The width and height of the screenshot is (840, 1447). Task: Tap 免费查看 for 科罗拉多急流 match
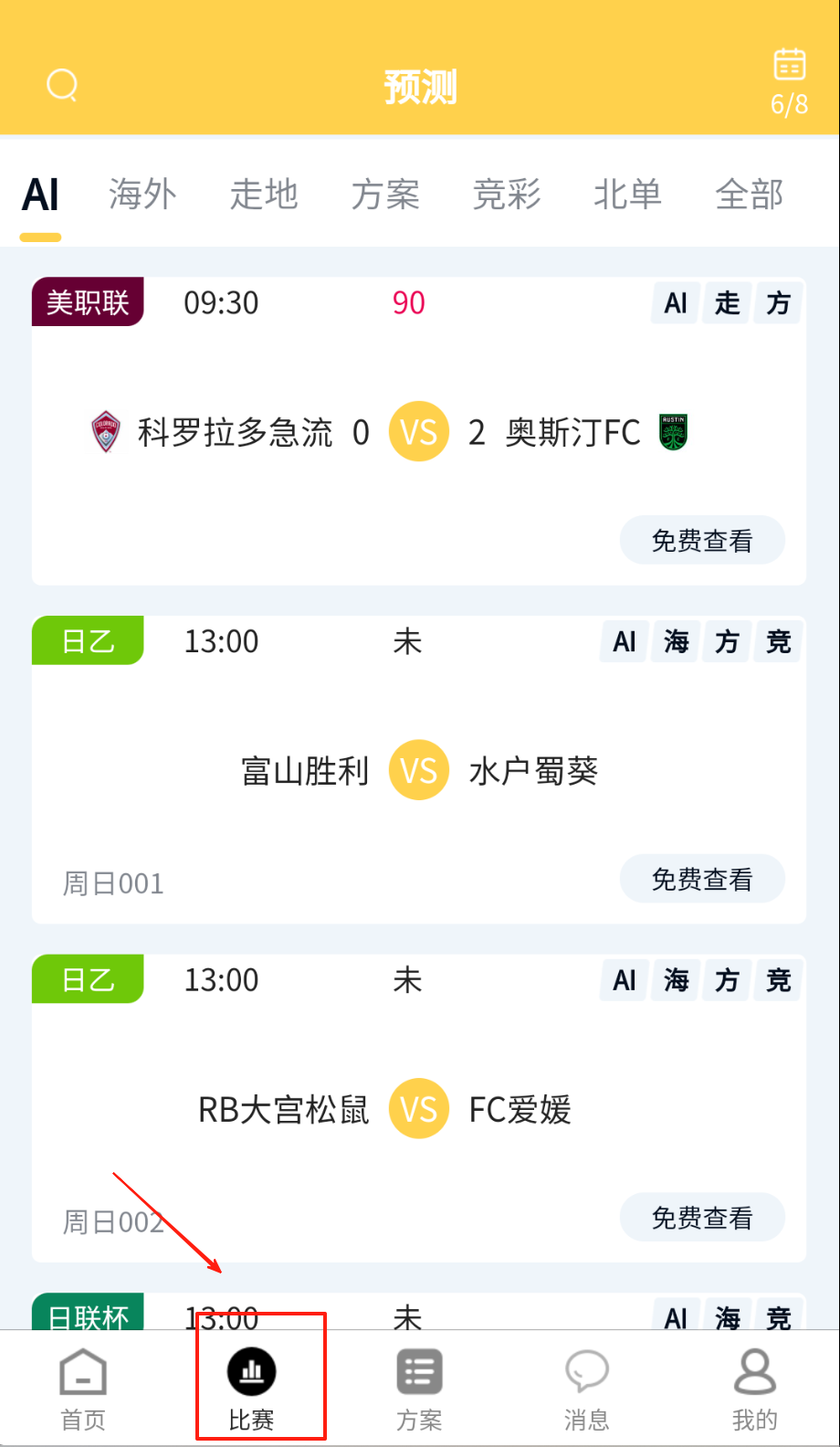702,541
